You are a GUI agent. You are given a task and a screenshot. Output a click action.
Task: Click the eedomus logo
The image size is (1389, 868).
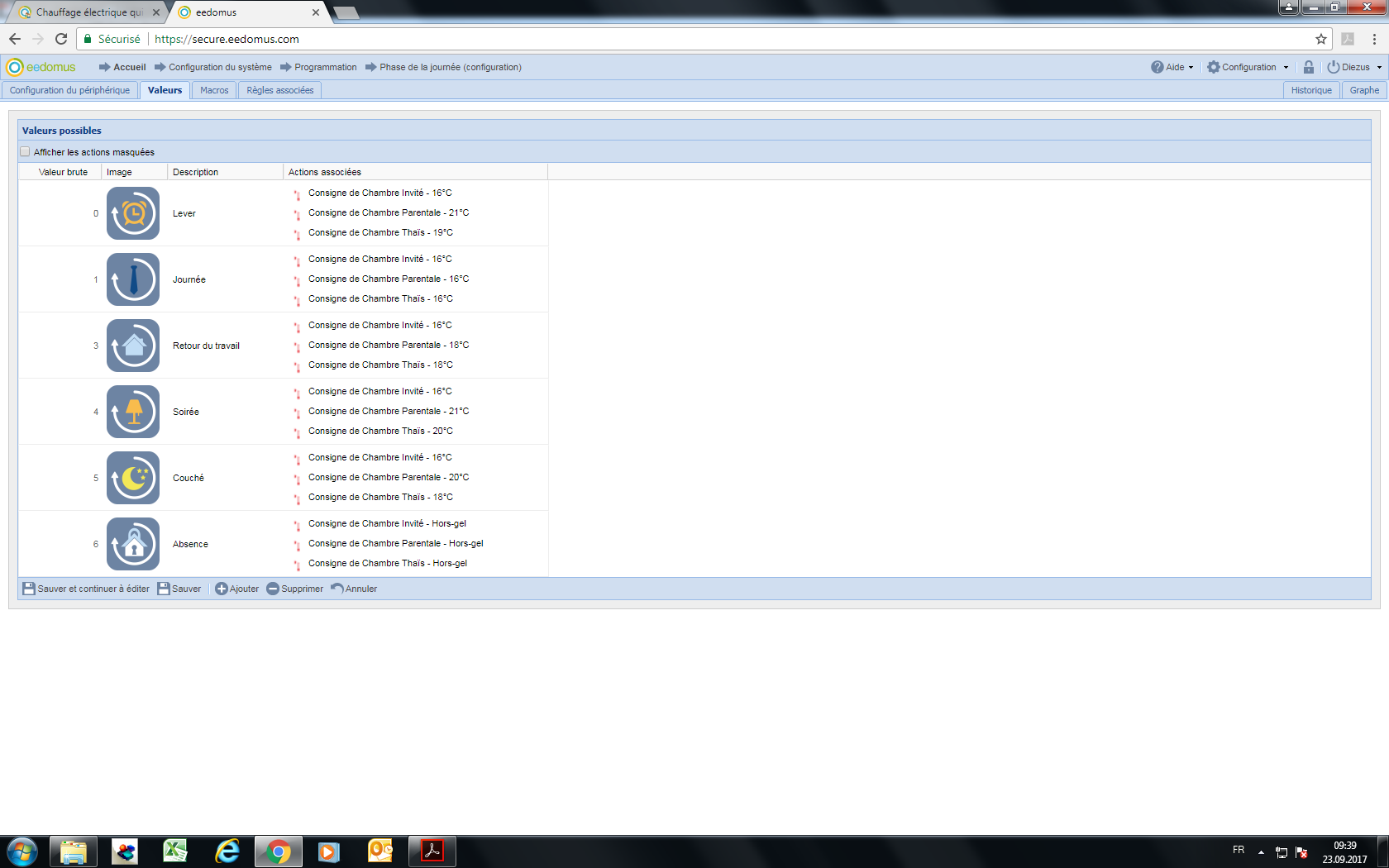[41, 67]
